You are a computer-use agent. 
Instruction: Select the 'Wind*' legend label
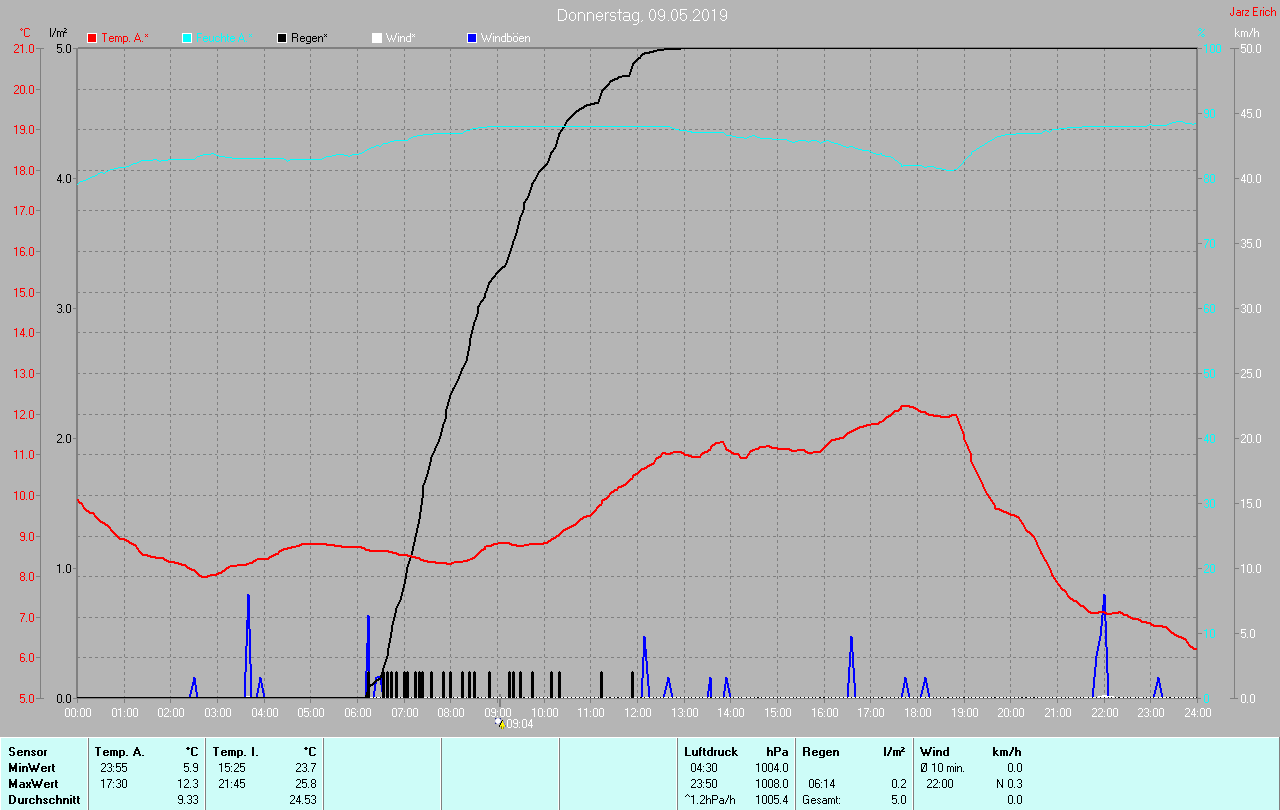[400, 38]
